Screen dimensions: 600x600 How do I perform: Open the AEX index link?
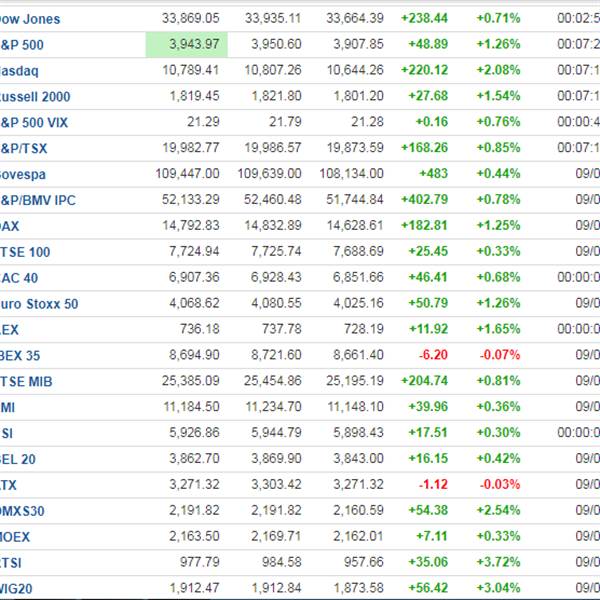click(9, 330)
